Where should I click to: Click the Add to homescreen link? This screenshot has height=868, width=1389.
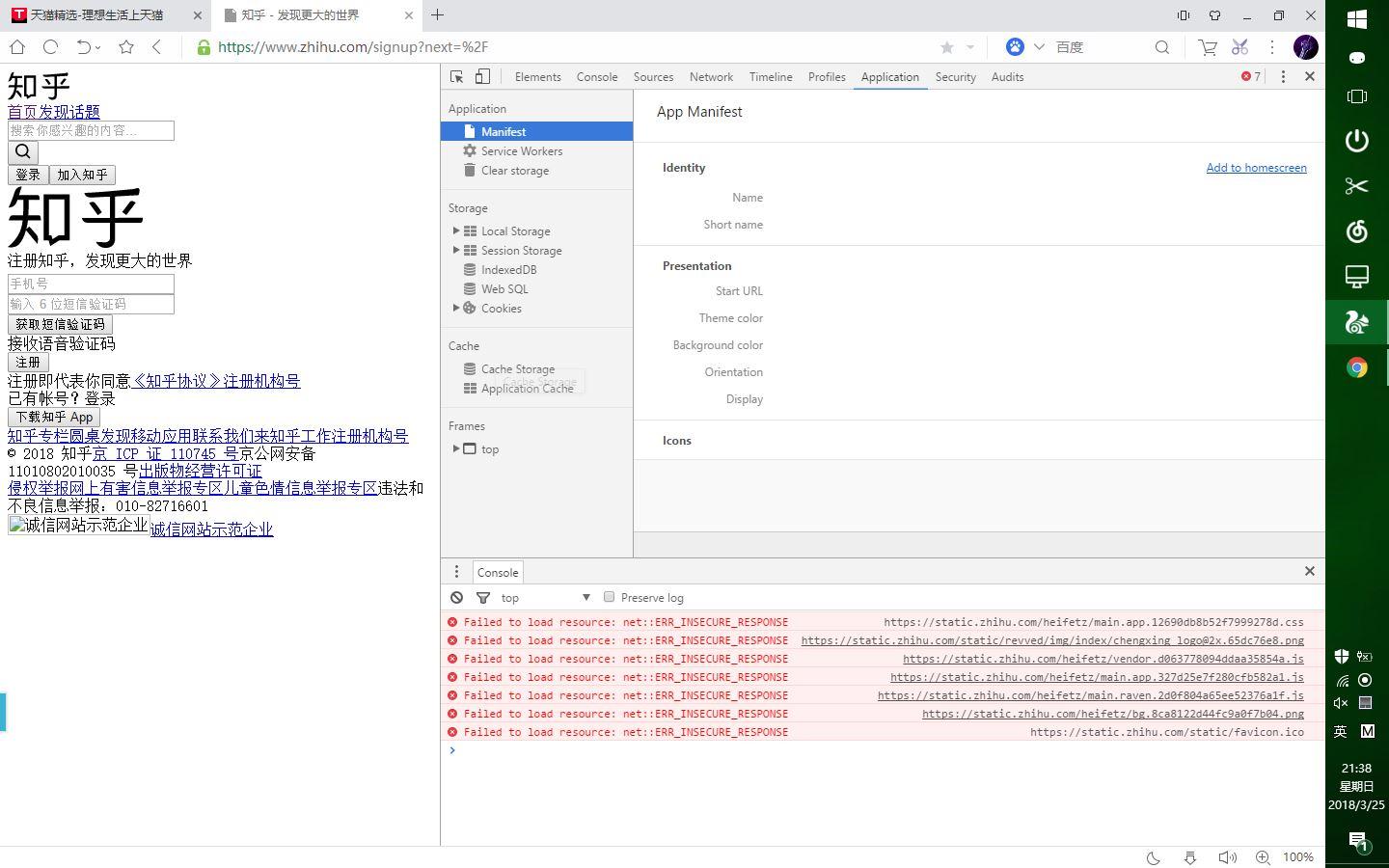[x=1256, y=168]
